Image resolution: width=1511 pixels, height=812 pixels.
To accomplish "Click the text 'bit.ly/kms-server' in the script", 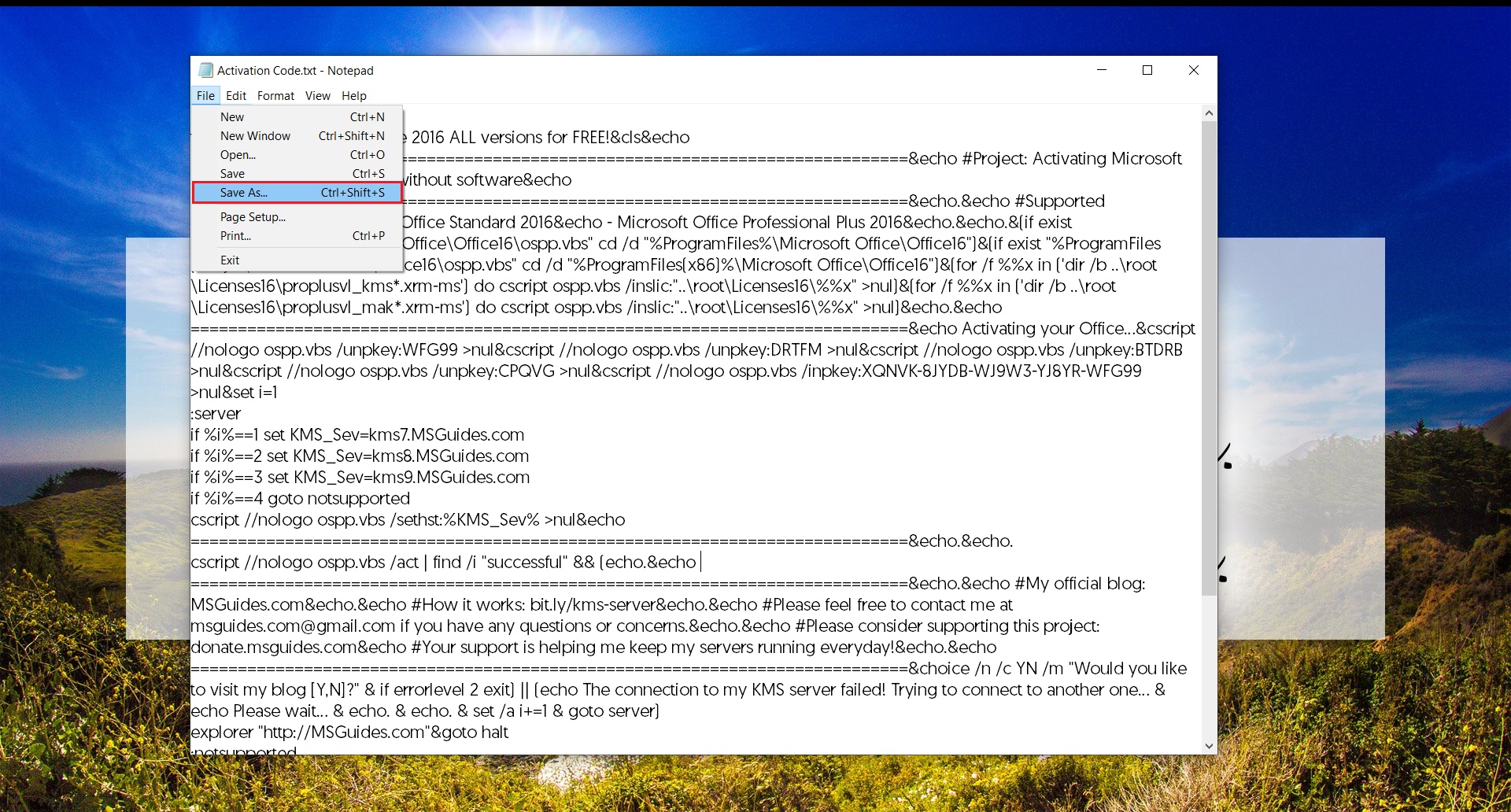I will 593,604.
